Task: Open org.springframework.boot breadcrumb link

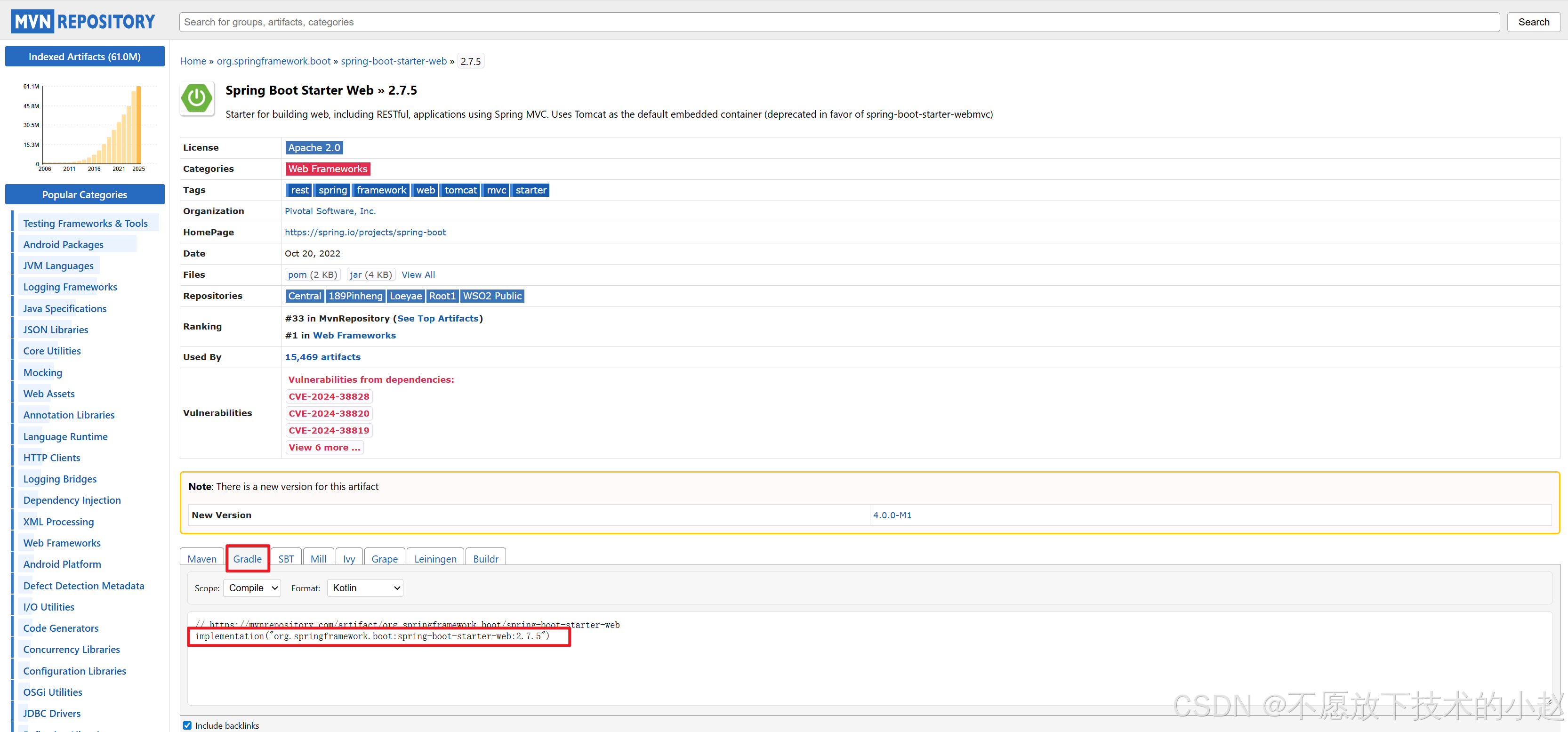Action: [x=273, y=61]
